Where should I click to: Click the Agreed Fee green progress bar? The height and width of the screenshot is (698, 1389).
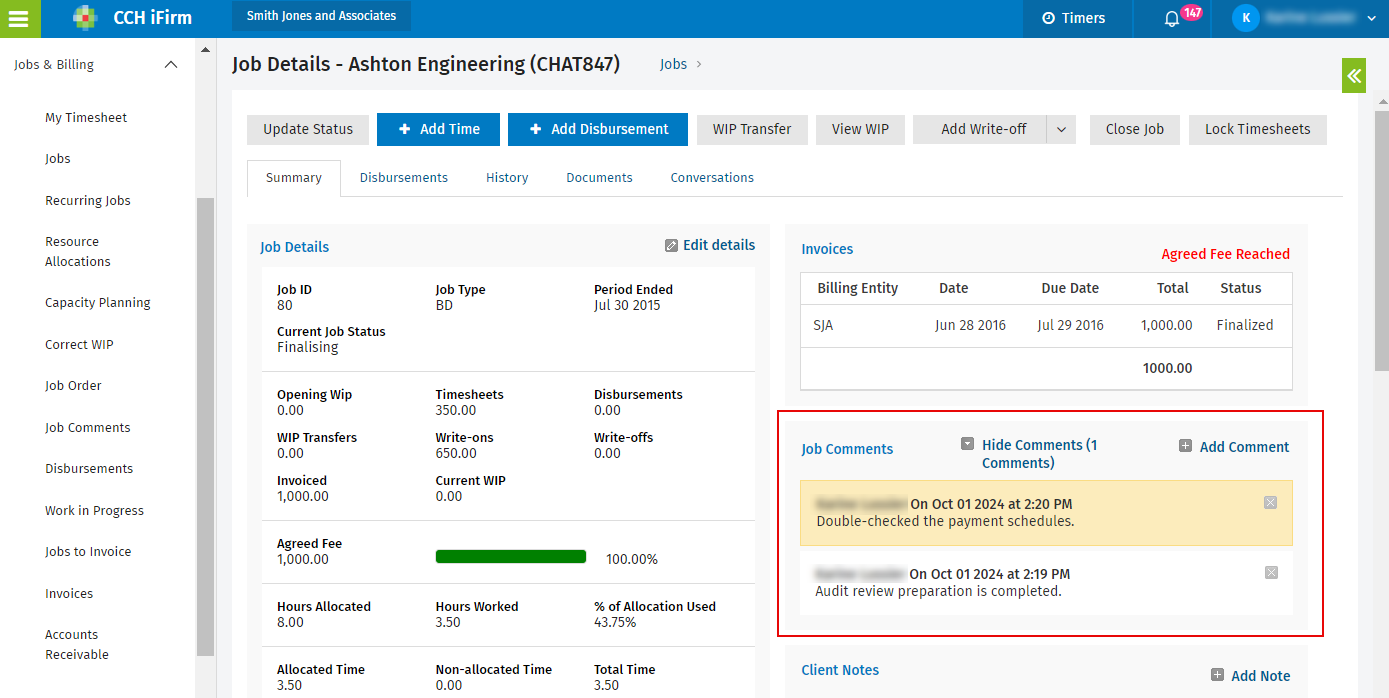click(511, 557)
